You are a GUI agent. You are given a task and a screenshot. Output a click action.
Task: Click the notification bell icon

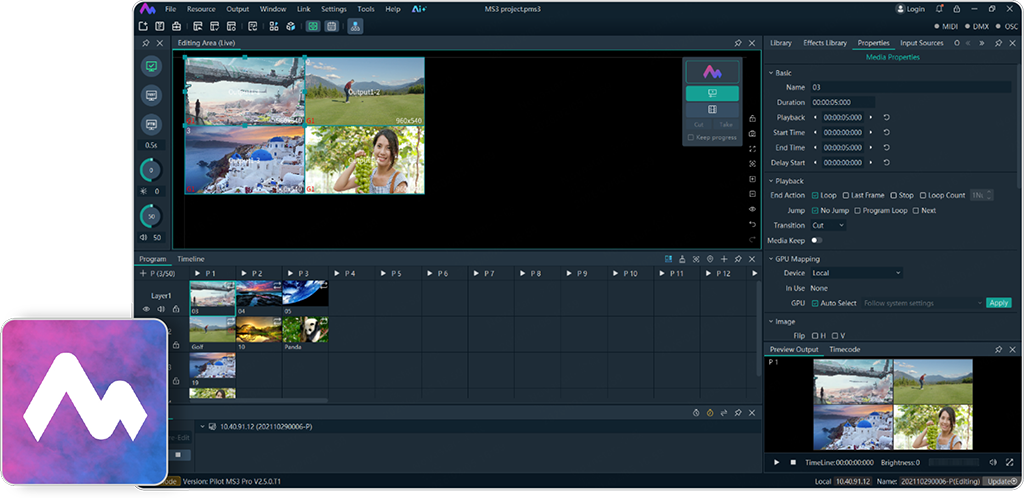[x=941, y=9]
